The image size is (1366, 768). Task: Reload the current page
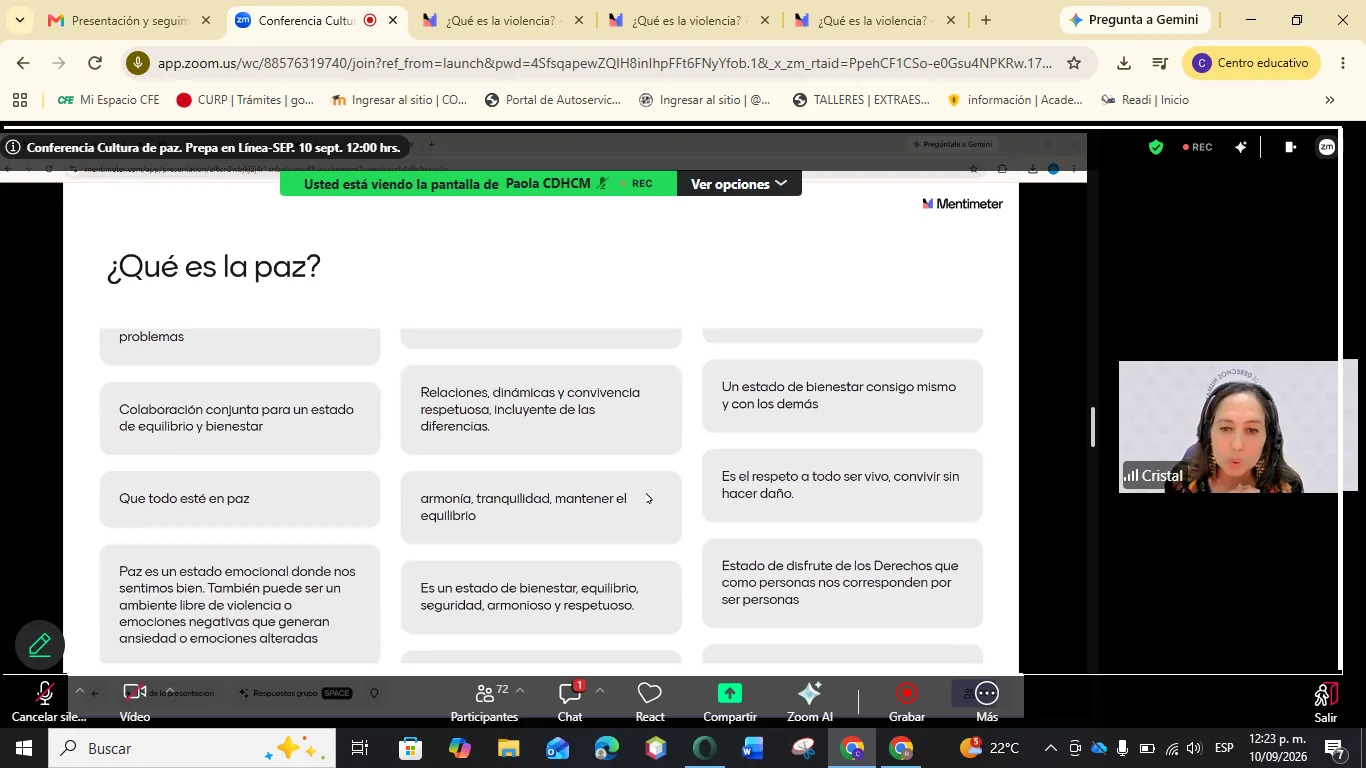pyautogui.click(x=95, y=63)
